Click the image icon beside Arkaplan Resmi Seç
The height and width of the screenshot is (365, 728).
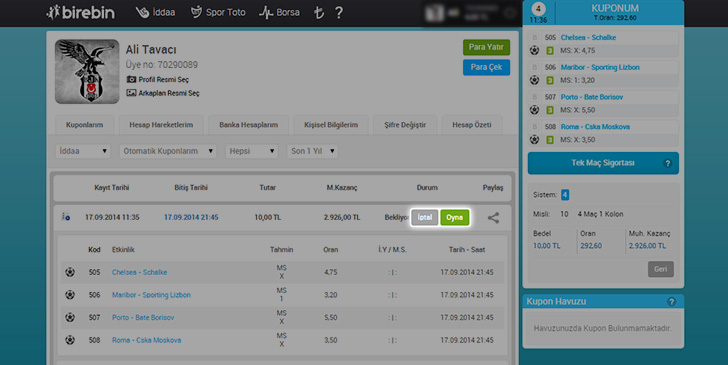(131, 93)
